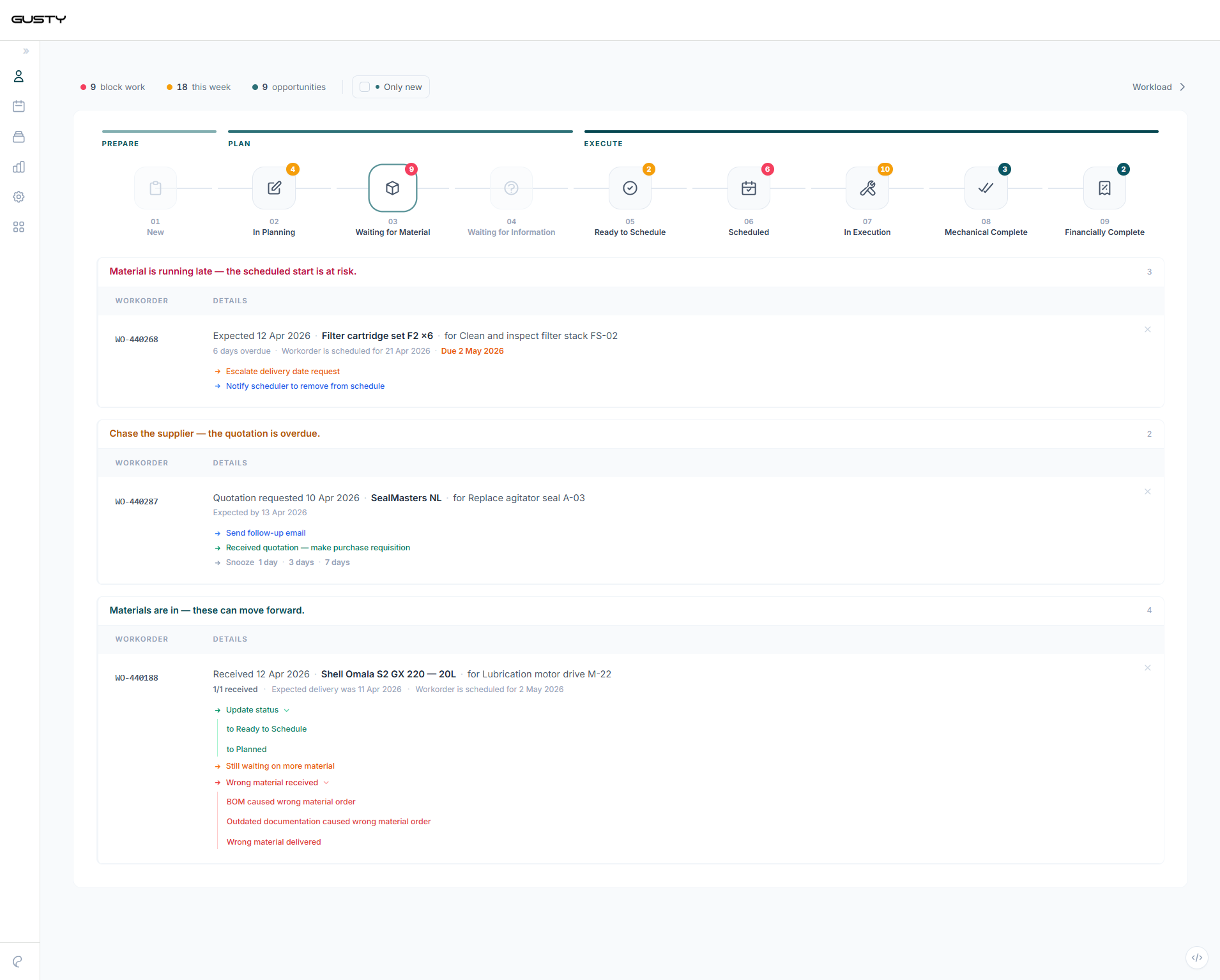Viewport: 1220px width, 980px height.
Task: Select the Waiting for Material box icon
Action: [393, 188]
